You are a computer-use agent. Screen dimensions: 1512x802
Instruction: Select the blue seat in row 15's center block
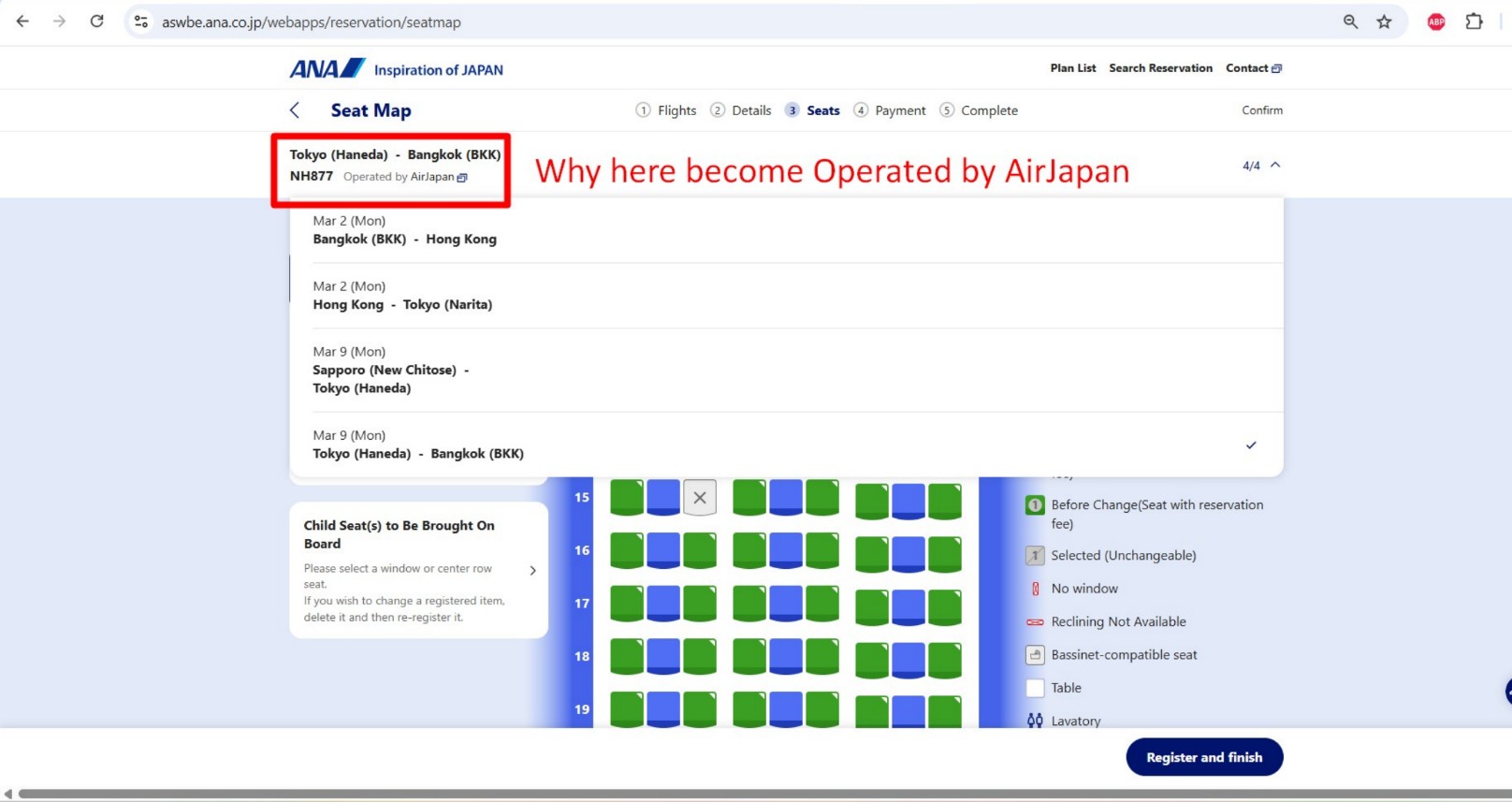pos(786,498)
